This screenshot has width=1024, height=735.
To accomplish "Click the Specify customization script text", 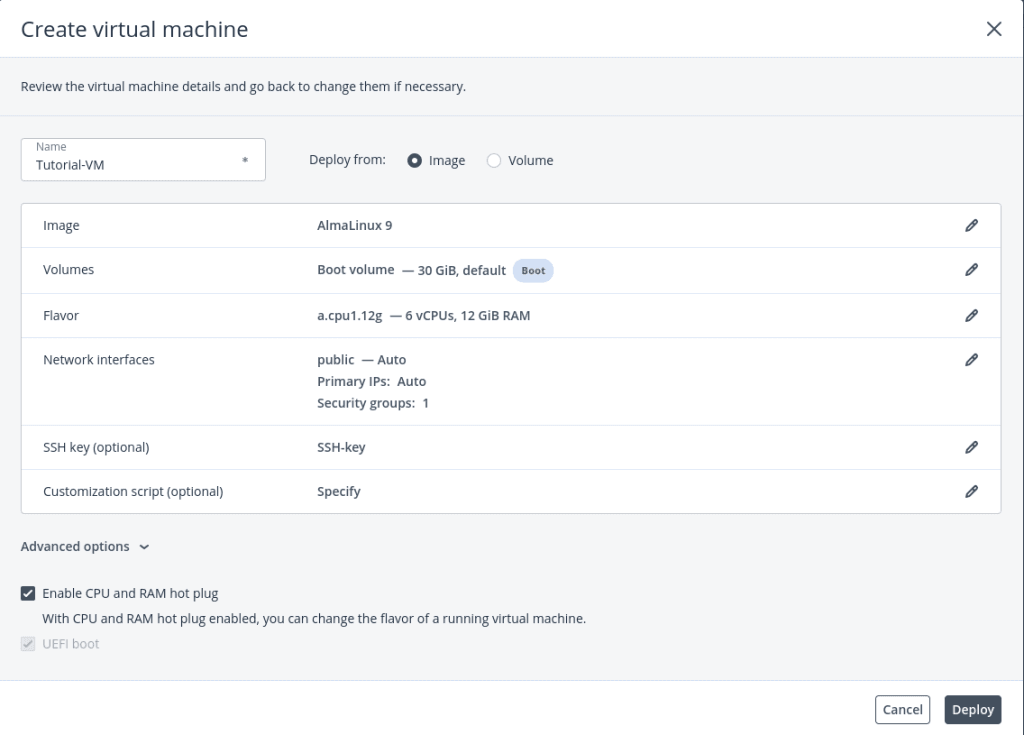I will (x=338, y=492).
